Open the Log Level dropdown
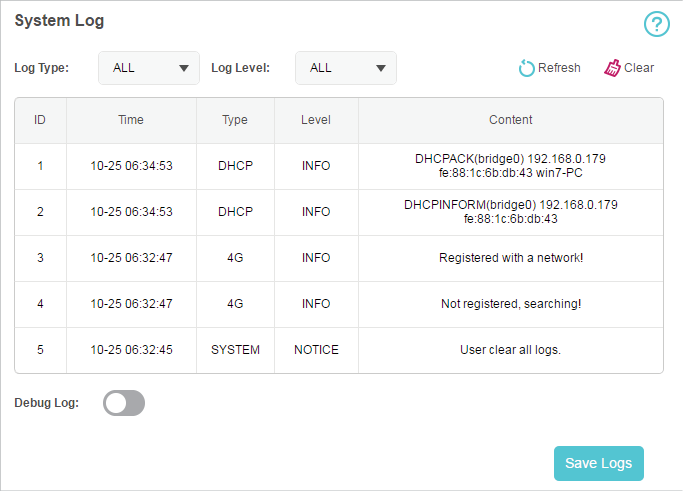The height and width of the screenshot is (491, 683). pyautogui.click(x=346, y=68)
